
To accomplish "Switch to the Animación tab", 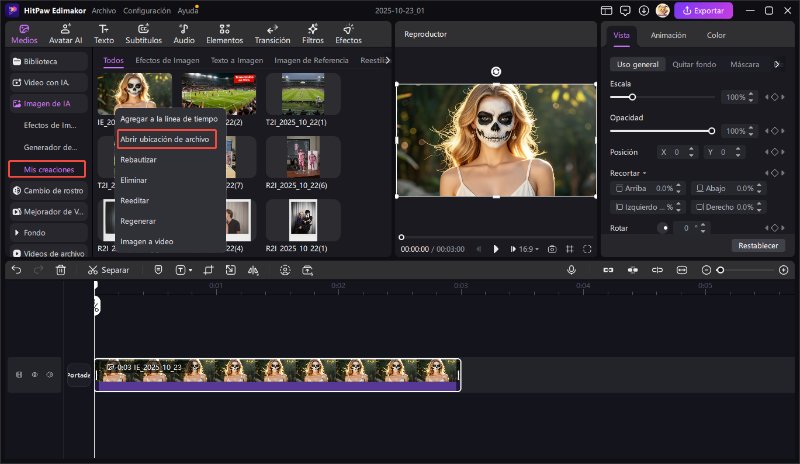I will click(x=668, y=35).
